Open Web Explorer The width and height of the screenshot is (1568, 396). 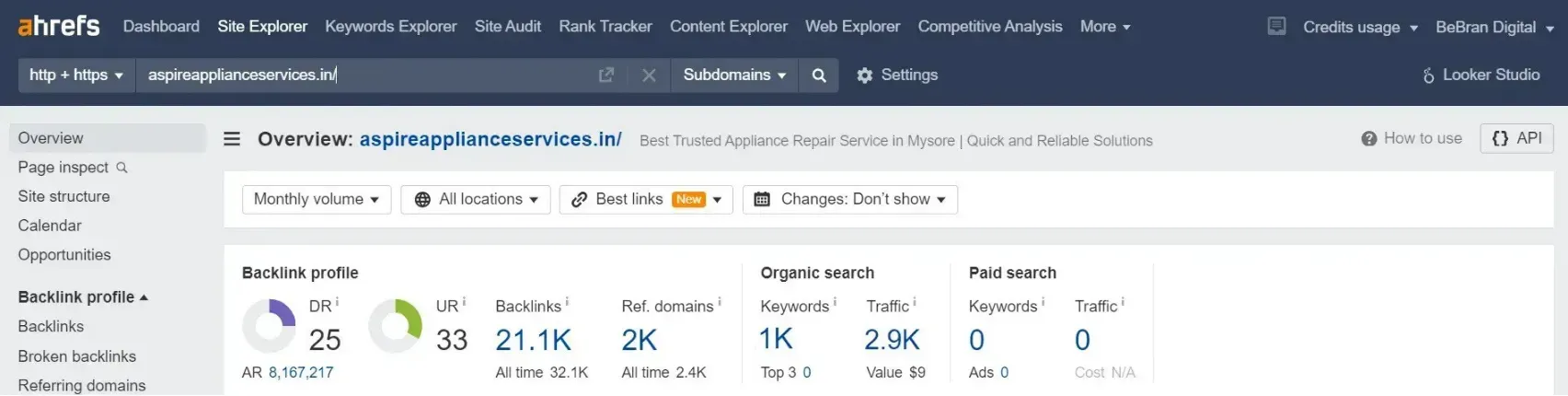853,27
